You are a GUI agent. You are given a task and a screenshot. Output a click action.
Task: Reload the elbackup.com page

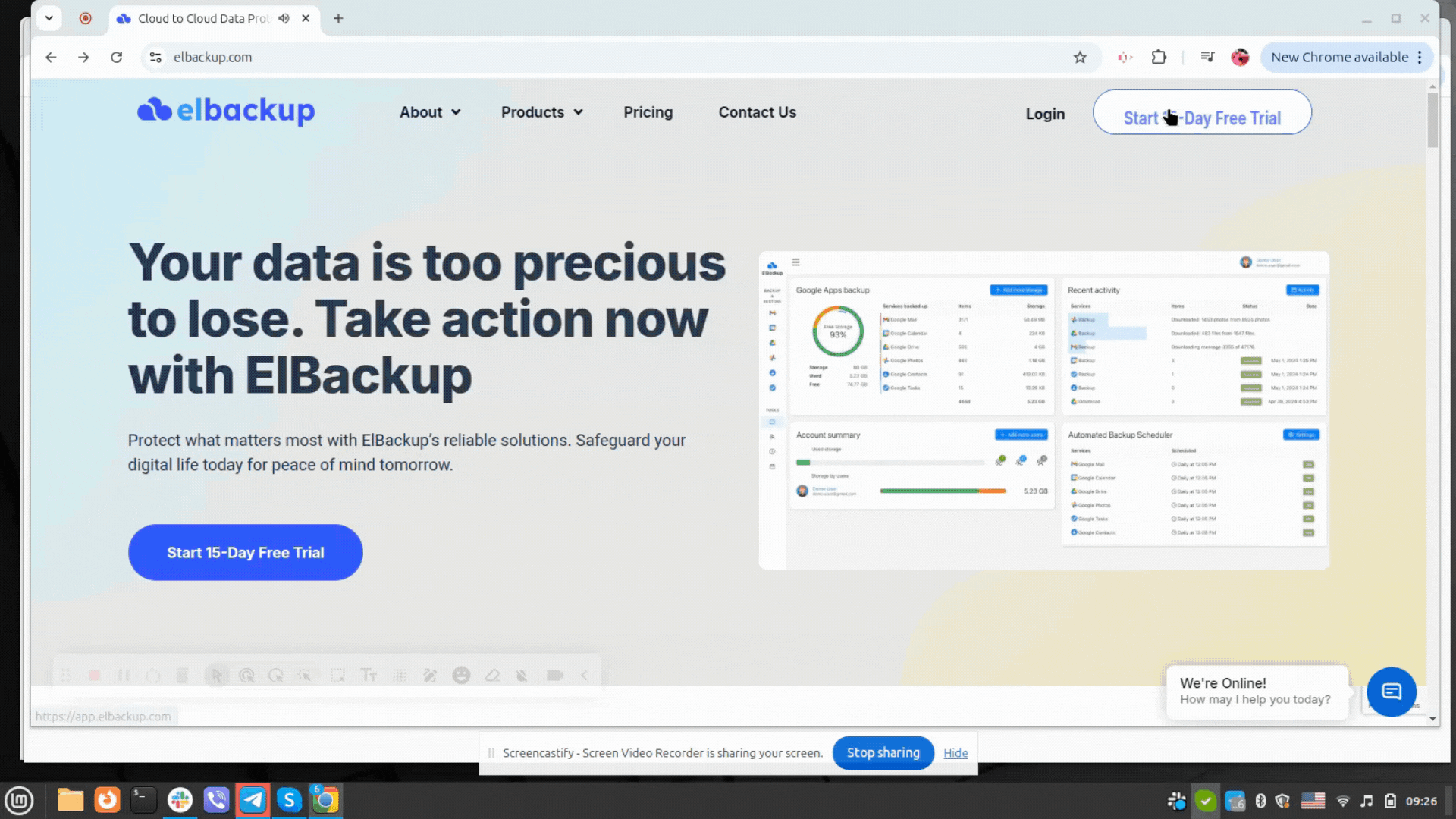click(x=116, y=57)
